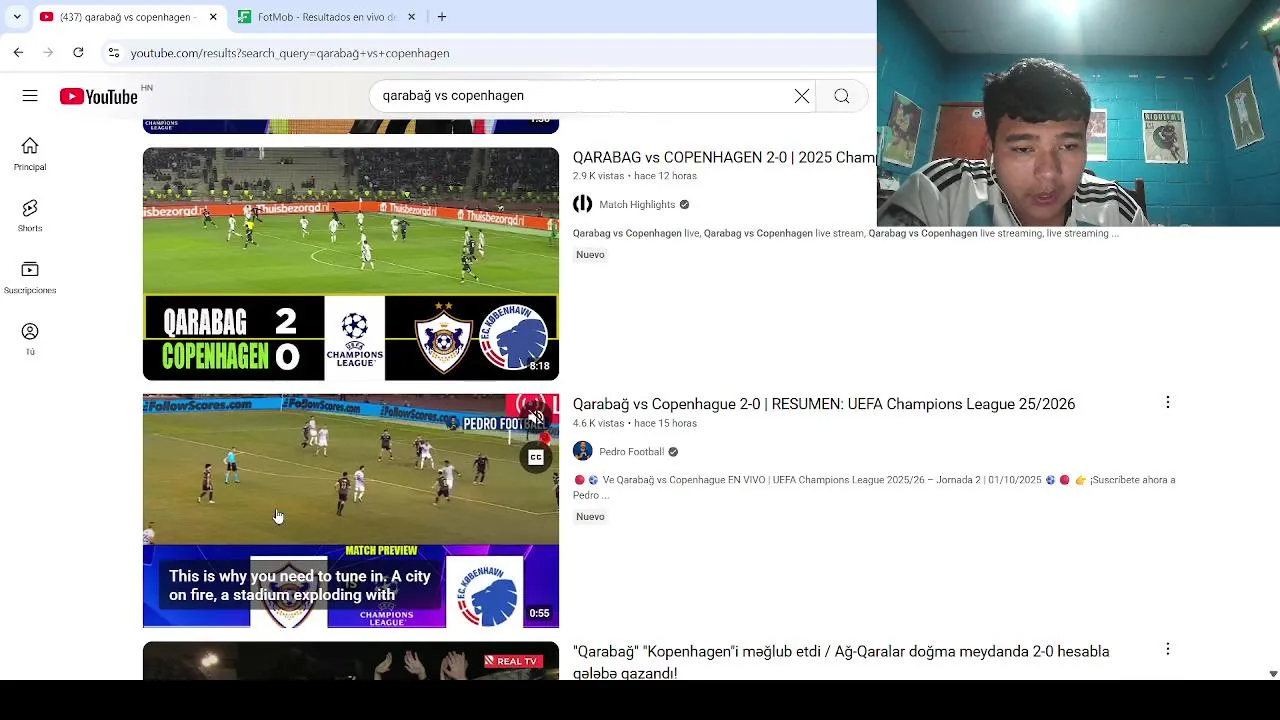Open a new browser tab
The height and width of the screenshot is (720, 1280).
pos(442,17)
